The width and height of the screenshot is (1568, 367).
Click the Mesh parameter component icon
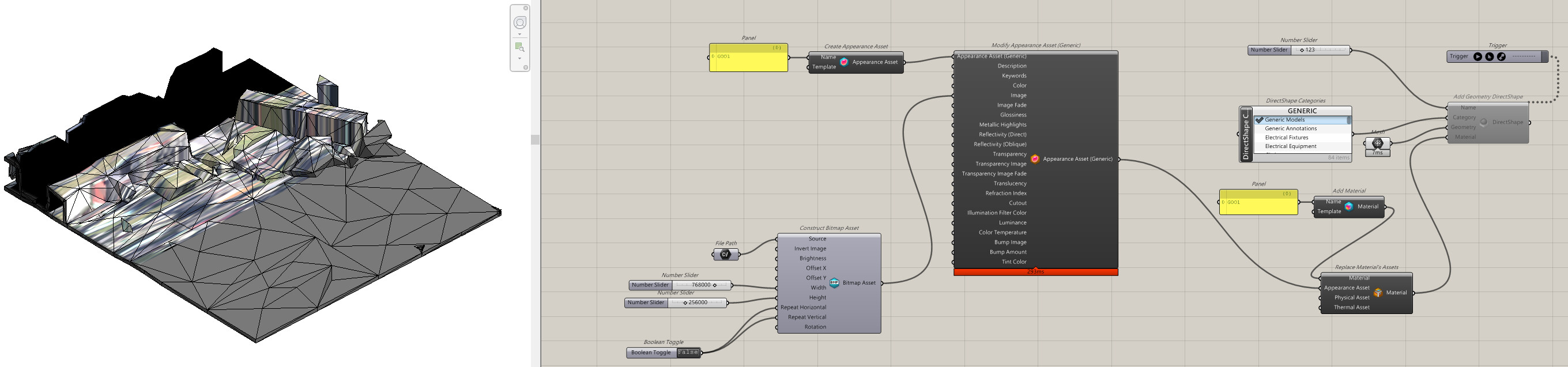click(x=1378, y=143)
